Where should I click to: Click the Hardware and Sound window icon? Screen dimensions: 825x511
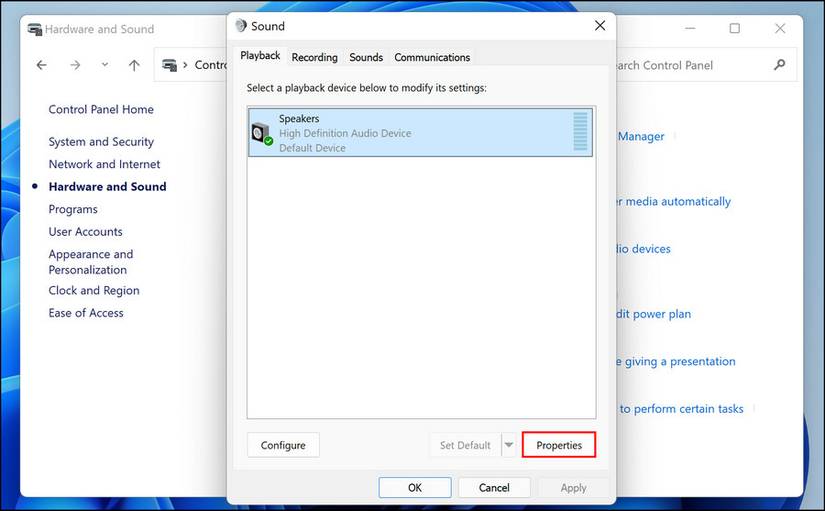click(35, 29)
